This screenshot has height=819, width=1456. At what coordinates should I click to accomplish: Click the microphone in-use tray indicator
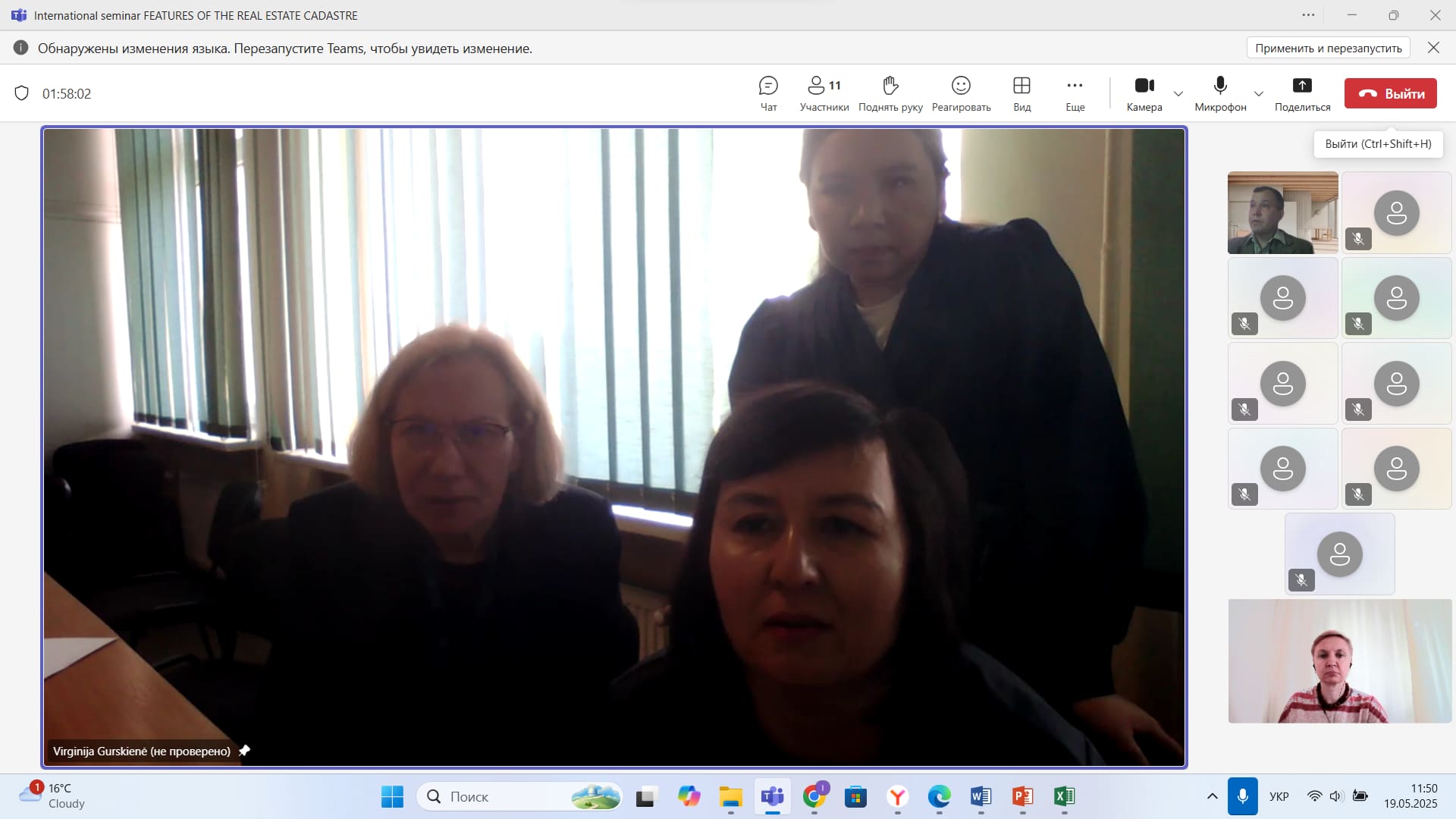click(x=1242, y=796)
